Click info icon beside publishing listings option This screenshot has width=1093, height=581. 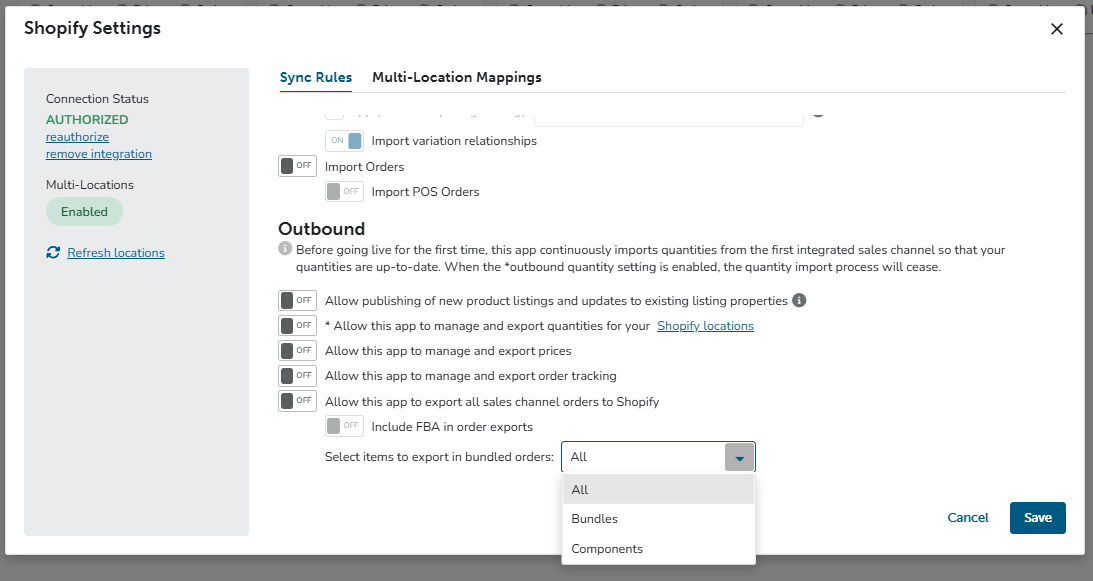(800, 301)
